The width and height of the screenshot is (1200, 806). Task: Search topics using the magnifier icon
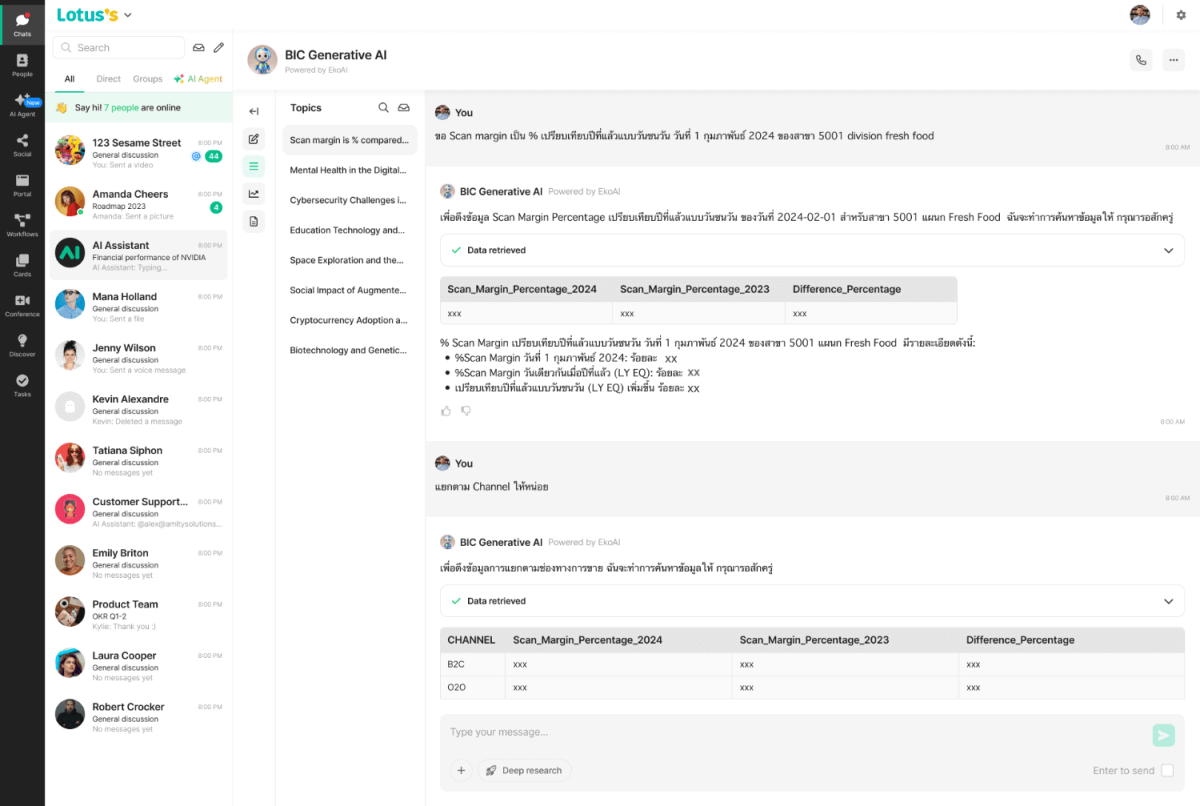[383, 108]
